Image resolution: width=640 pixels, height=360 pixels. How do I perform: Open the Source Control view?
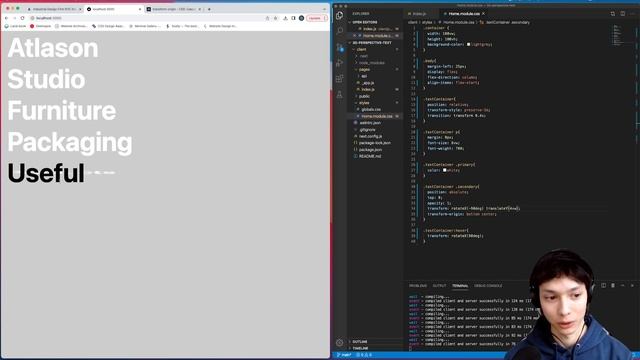pos(340,47)
